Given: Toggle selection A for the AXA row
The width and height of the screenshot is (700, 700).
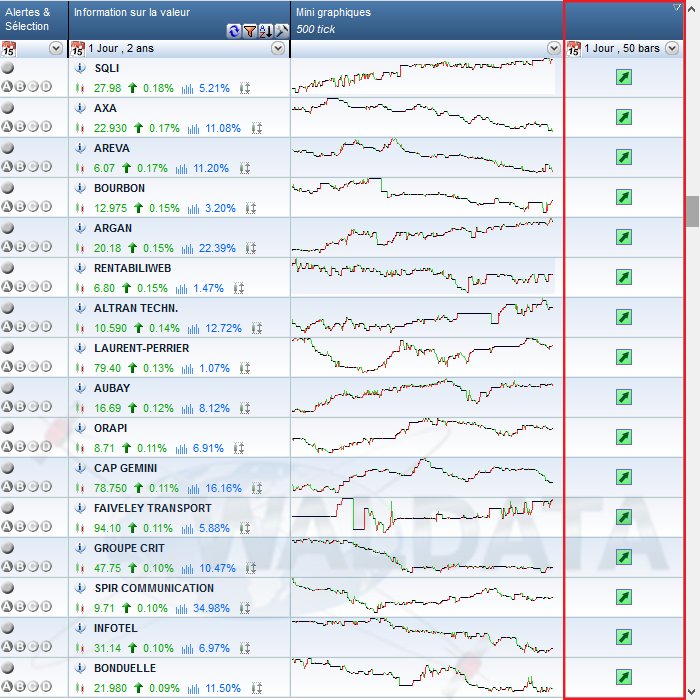Looking at the screenshot, I should point(7,126).
